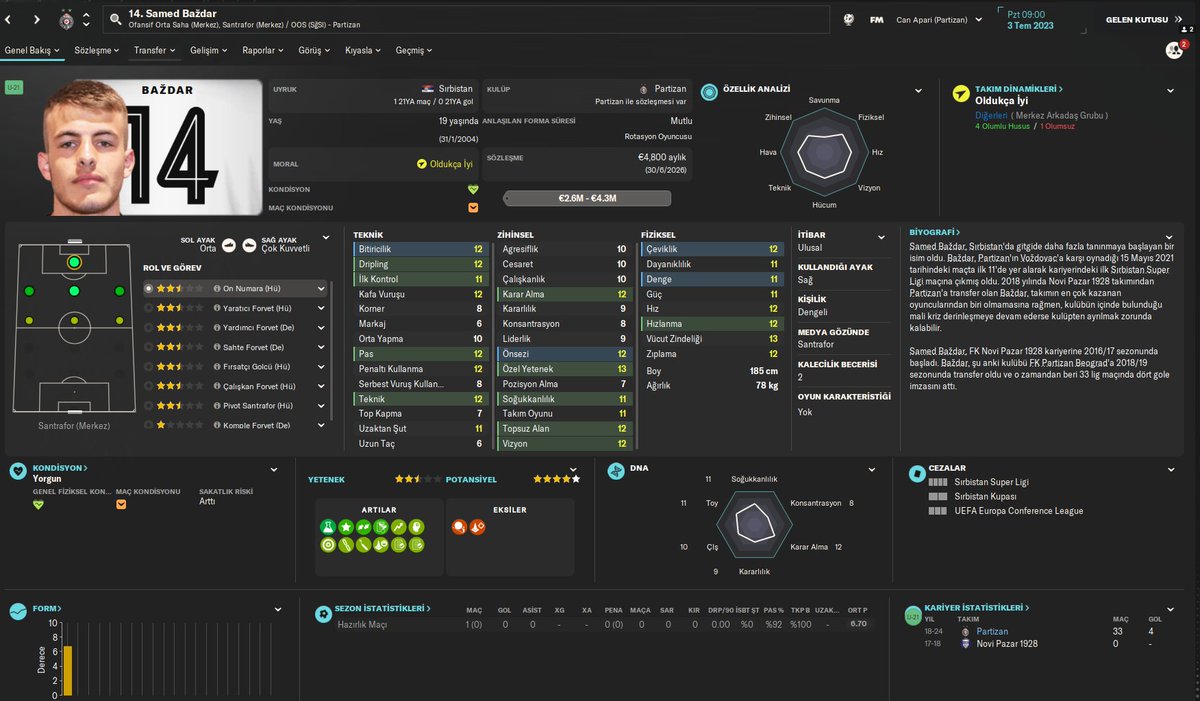Expand the Yaratıcı Forvet duty dropdown
This screenshot has width=1200, height=701.
(321, 308)
